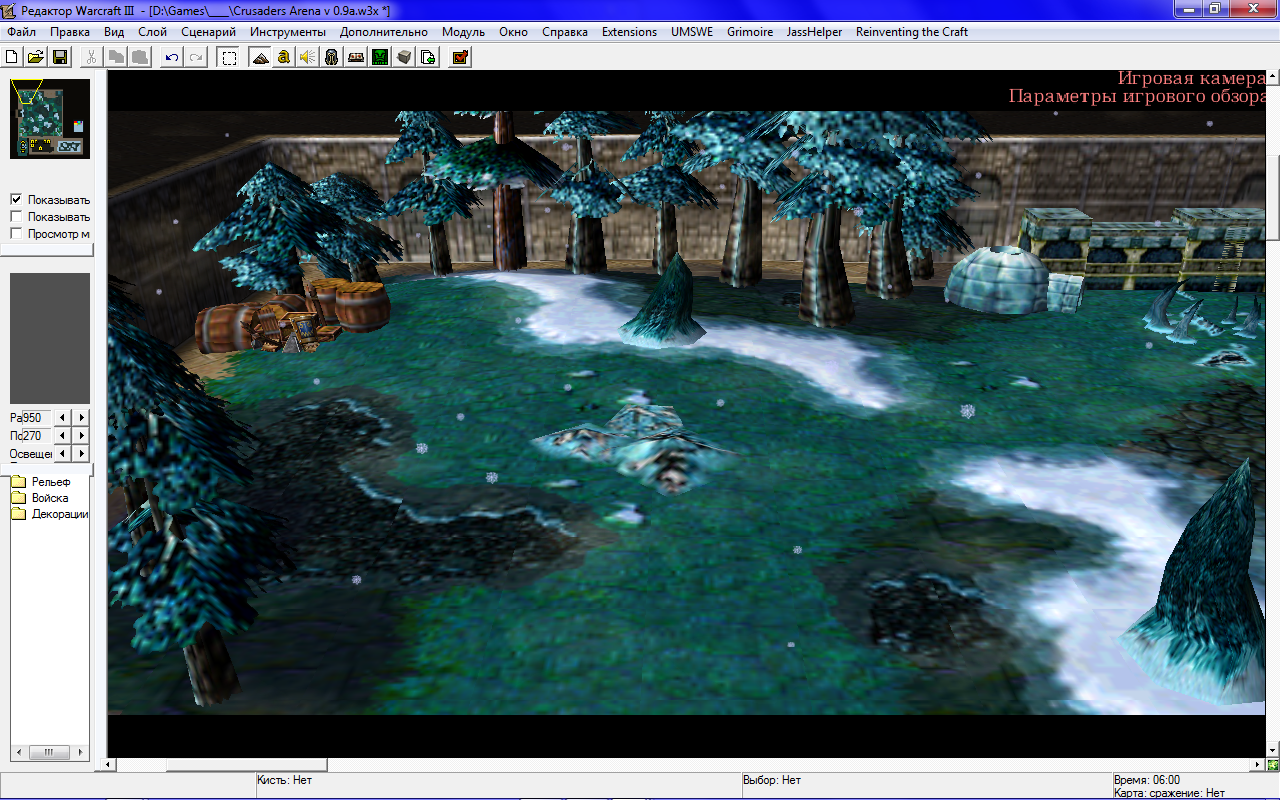
Task: Select the Рельеф folder in the tree
Action: click(x=51, y=481)
